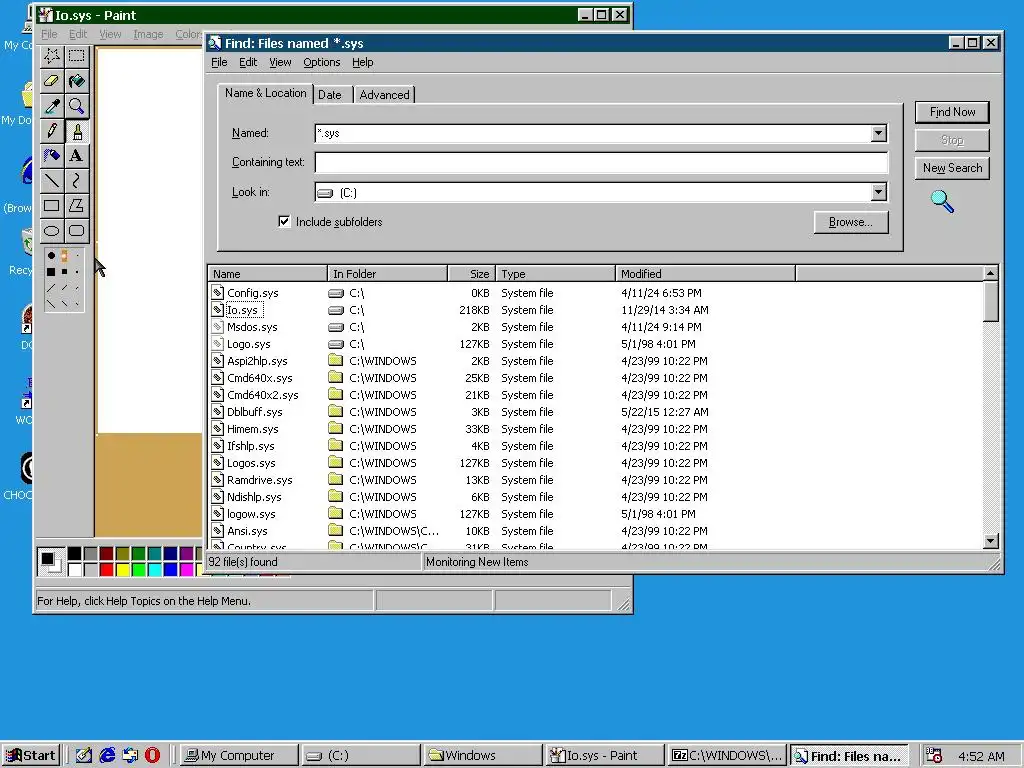1024x768 pixels.
Task: Open the Options menu in Find window
Action: pos(321,62)
